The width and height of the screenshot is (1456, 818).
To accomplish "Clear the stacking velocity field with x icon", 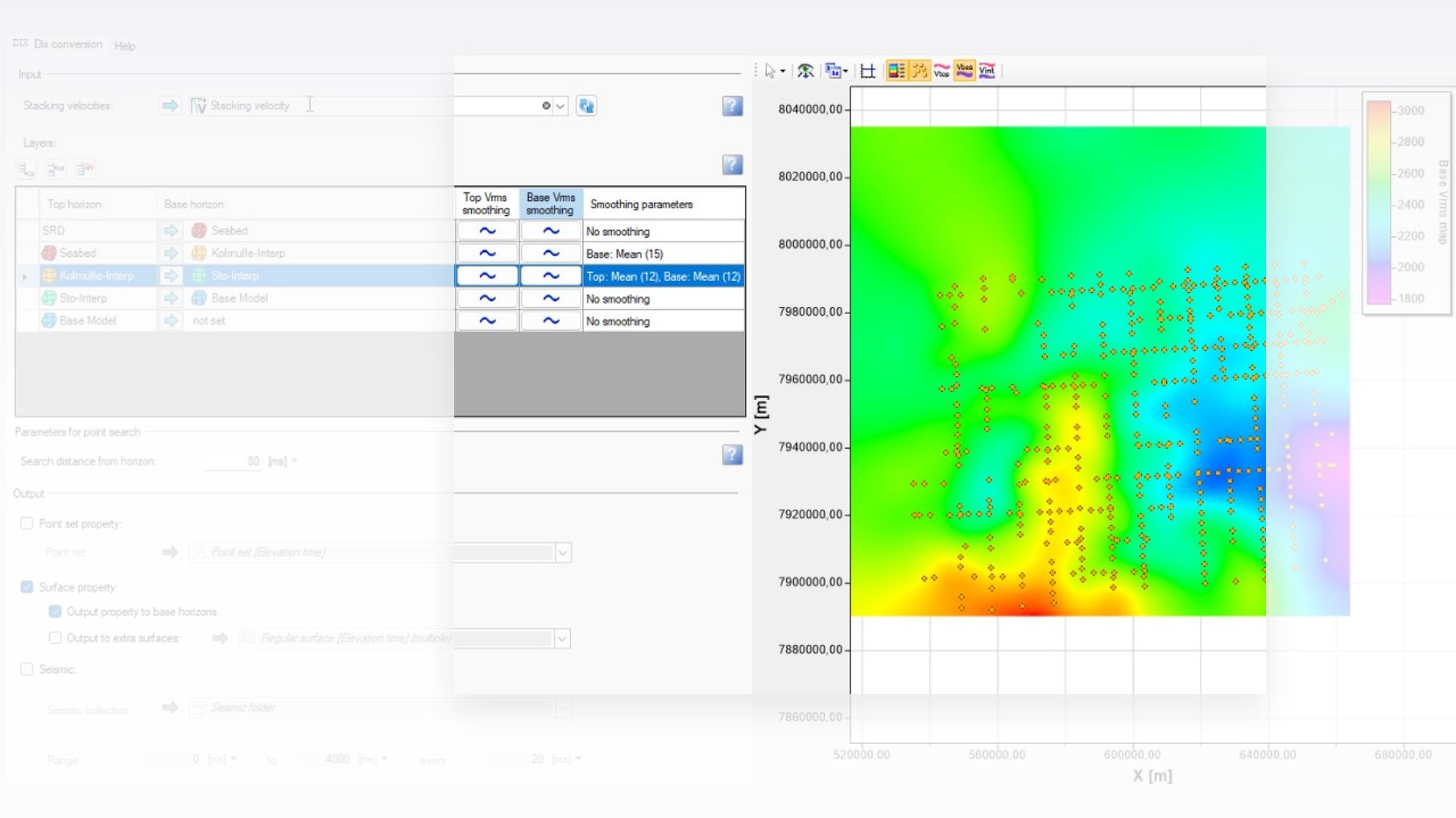I will [x=546, y=105].
